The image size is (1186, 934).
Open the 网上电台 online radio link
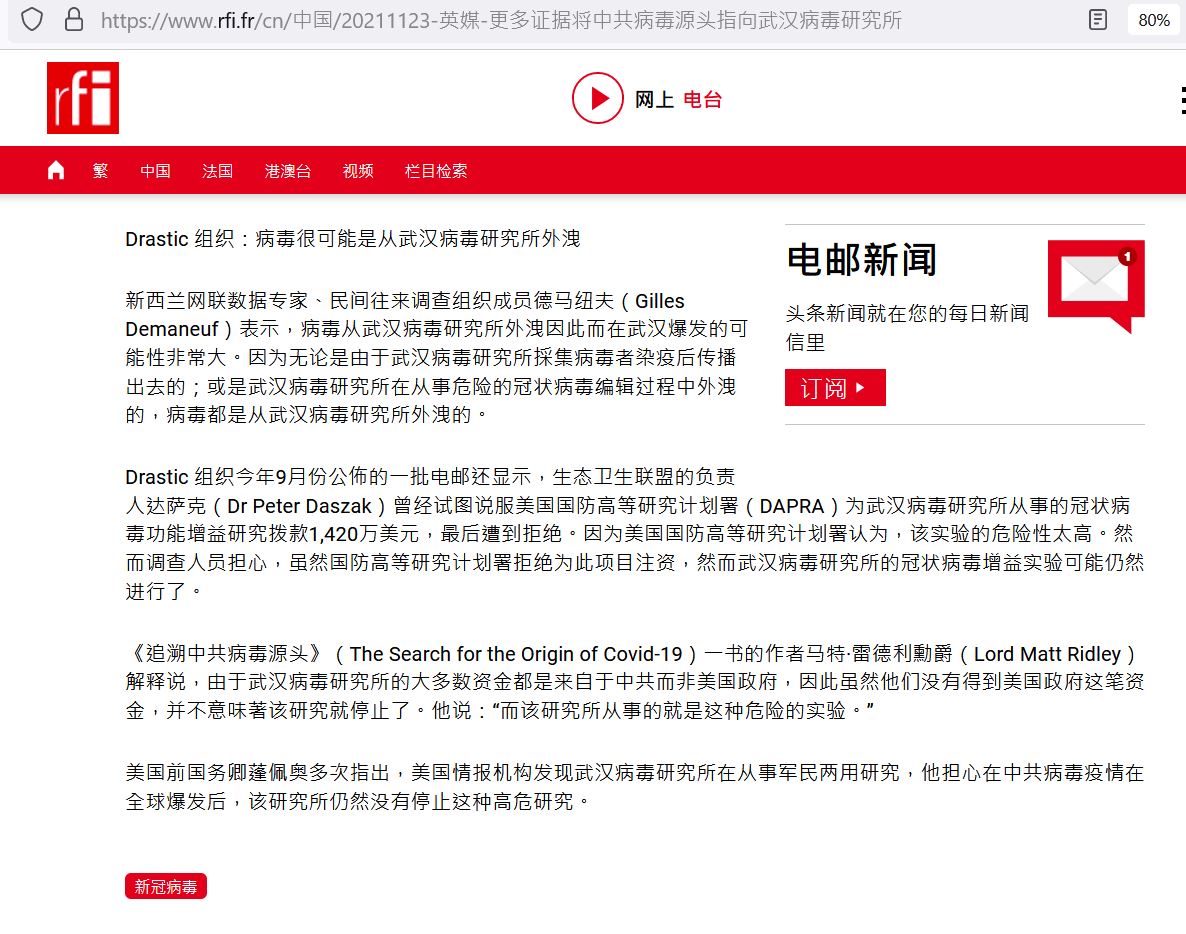click(647, 99)
